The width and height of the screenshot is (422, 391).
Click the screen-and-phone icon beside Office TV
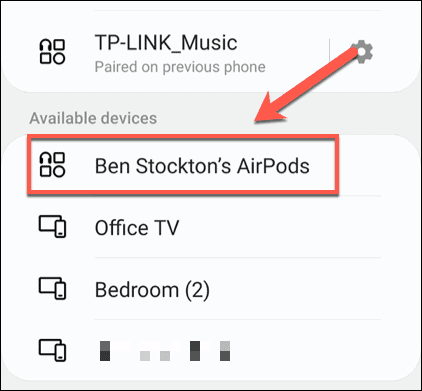click(52, 226)
